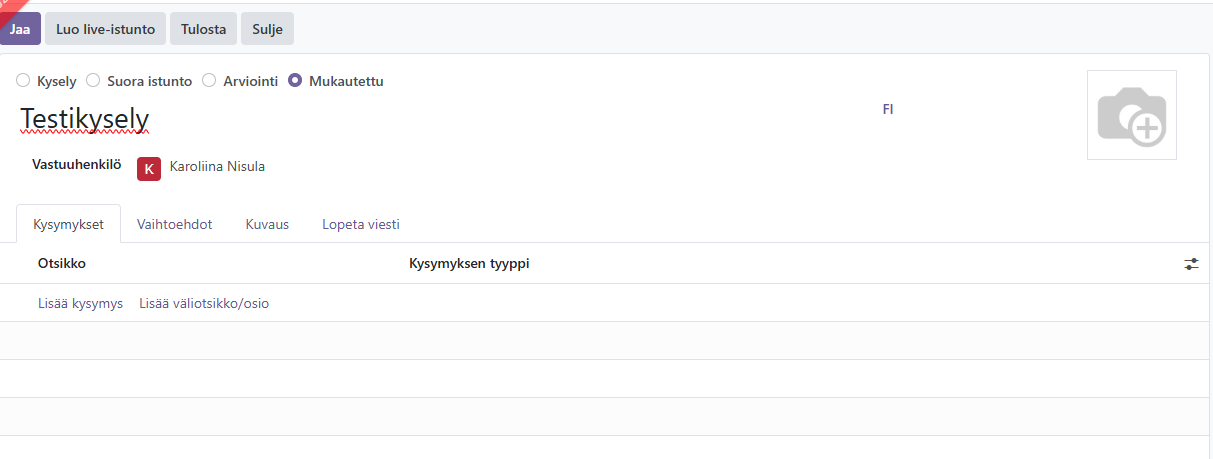Open the column settings adjust icon
Screen dimensions: 1213x459
(1191, 264)
